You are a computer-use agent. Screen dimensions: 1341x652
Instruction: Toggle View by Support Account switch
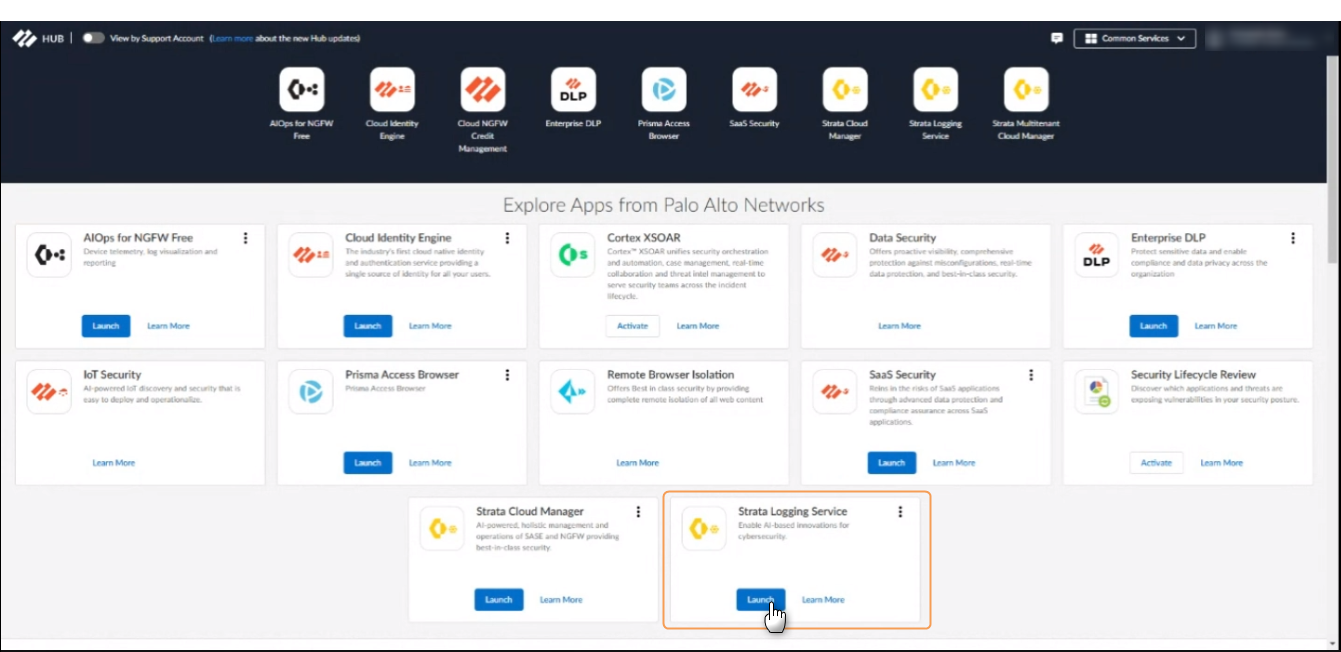[x=93, y=38]
